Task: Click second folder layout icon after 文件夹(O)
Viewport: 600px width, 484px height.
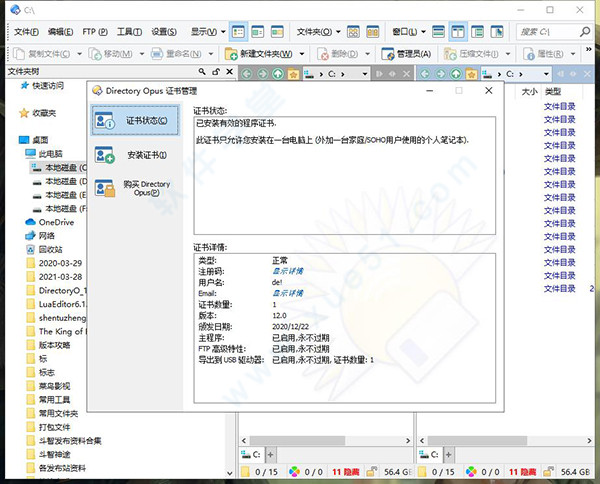Action: point(372,32)
